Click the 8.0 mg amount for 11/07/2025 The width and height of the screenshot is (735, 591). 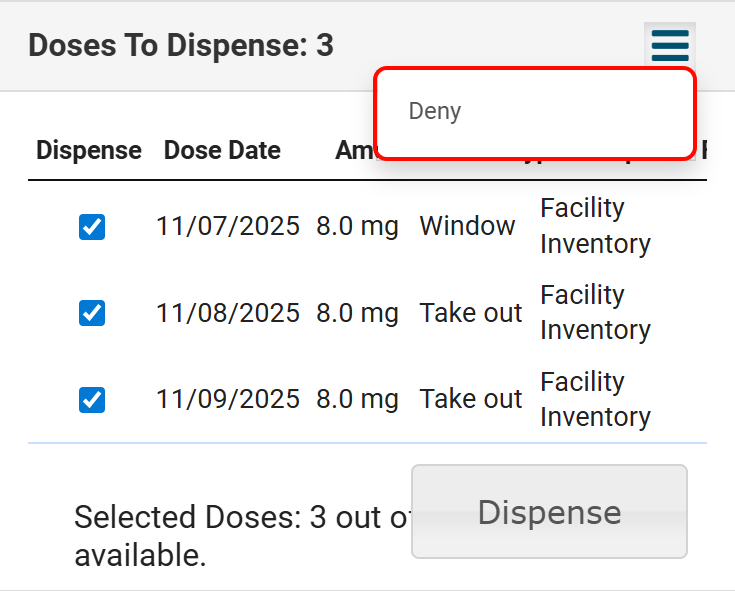tap(357, 226)
